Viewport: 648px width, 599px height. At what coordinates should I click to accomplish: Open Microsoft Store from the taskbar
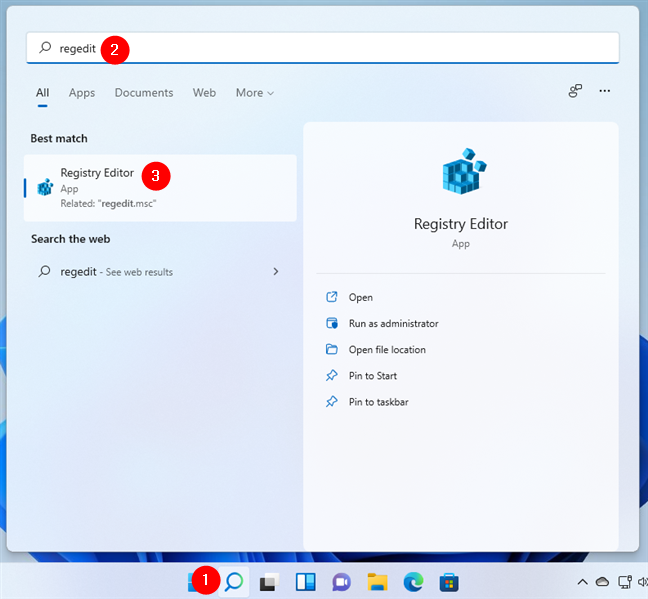tap(449, 582)
